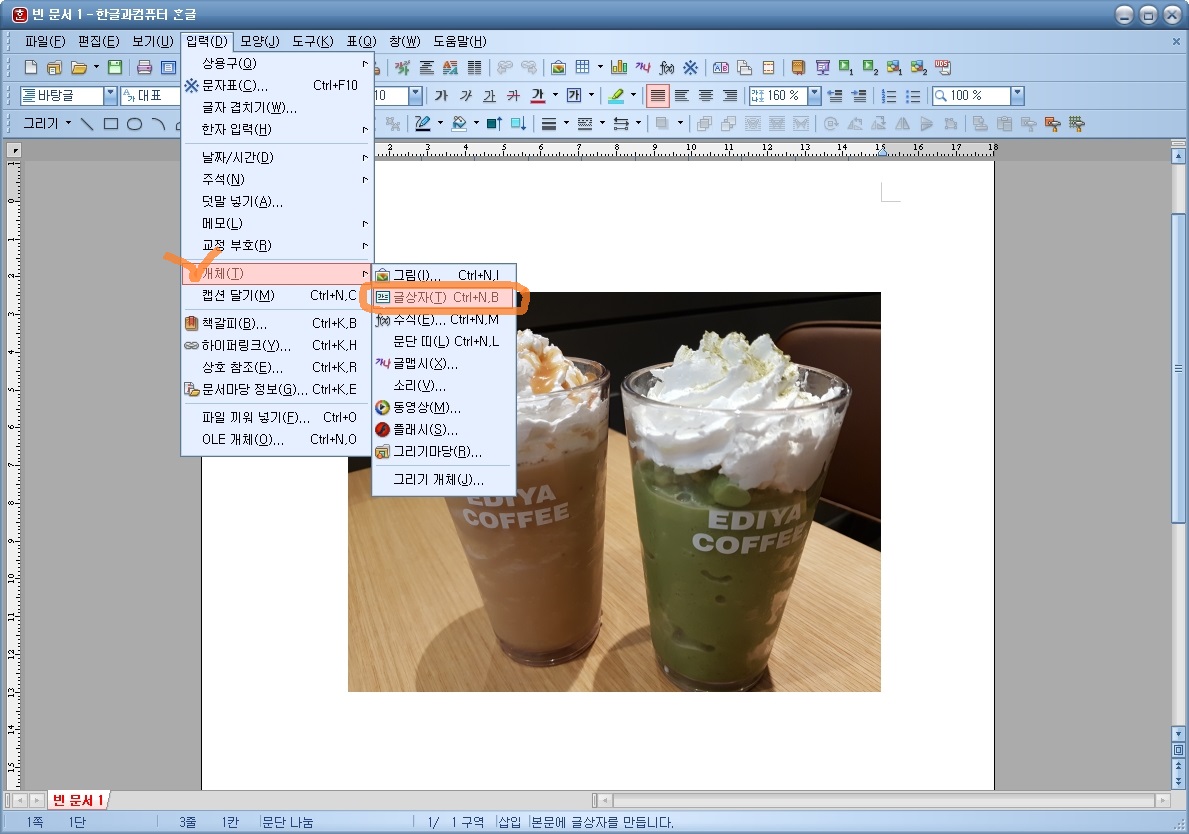The height and width of the screenshot is (834, 1189).
Task: Select 문자표(C)... menu entry
Action: pos(277,86)
